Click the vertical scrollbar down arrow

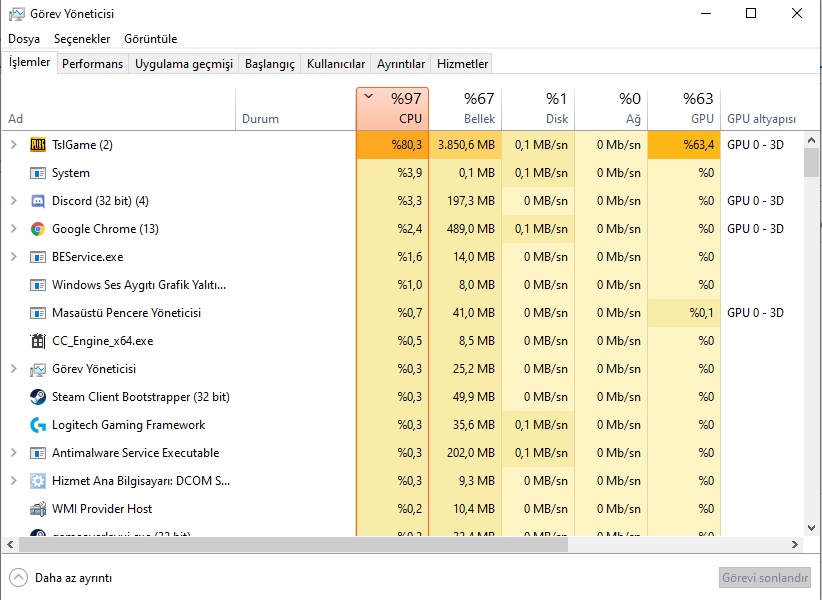coord(811,527)
